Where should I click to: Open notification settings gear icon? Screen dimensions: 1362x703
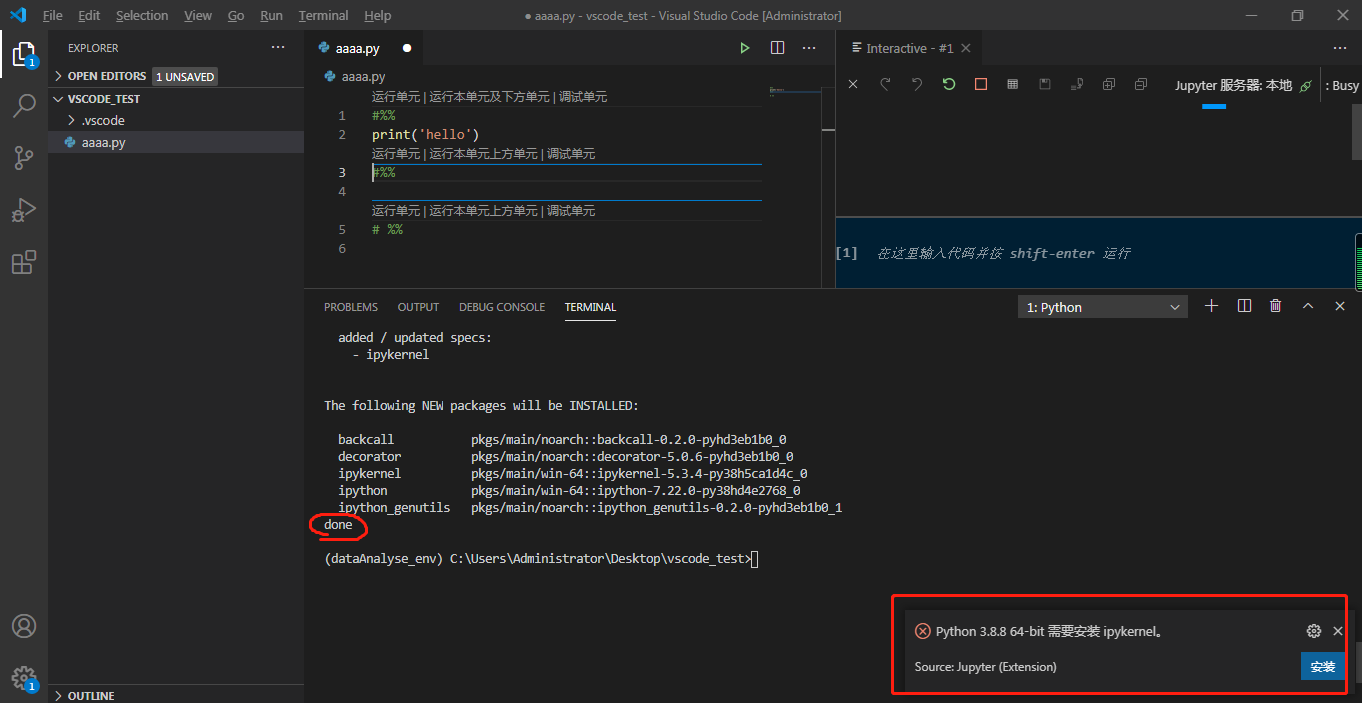coord(1314,631)
